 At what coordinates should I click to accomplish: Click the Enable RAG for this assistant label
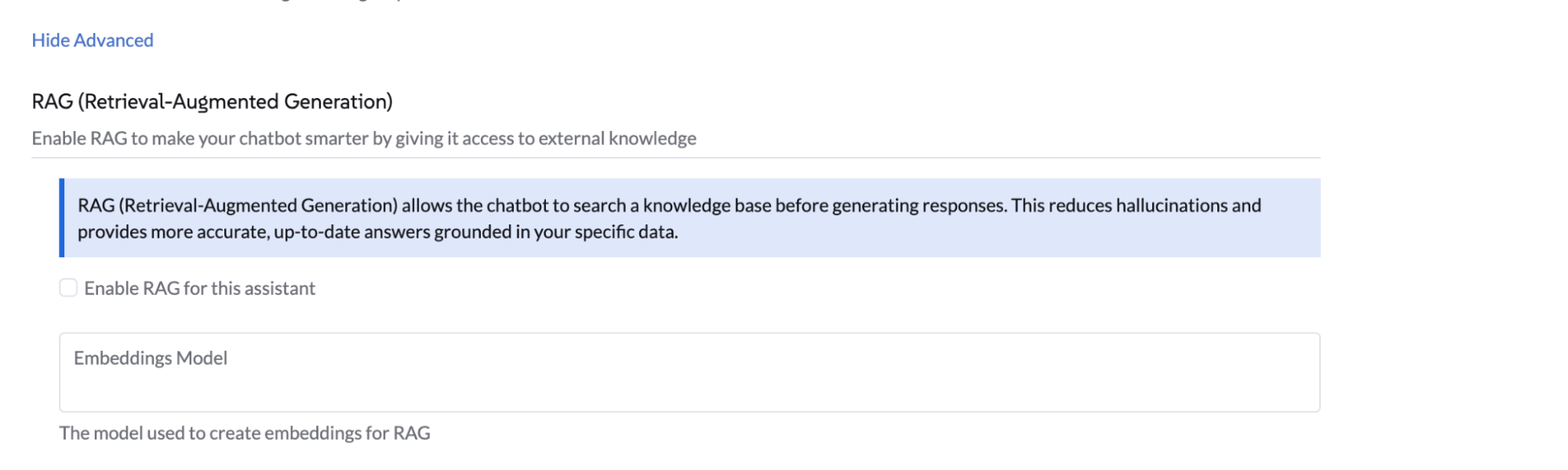[199, 289]
